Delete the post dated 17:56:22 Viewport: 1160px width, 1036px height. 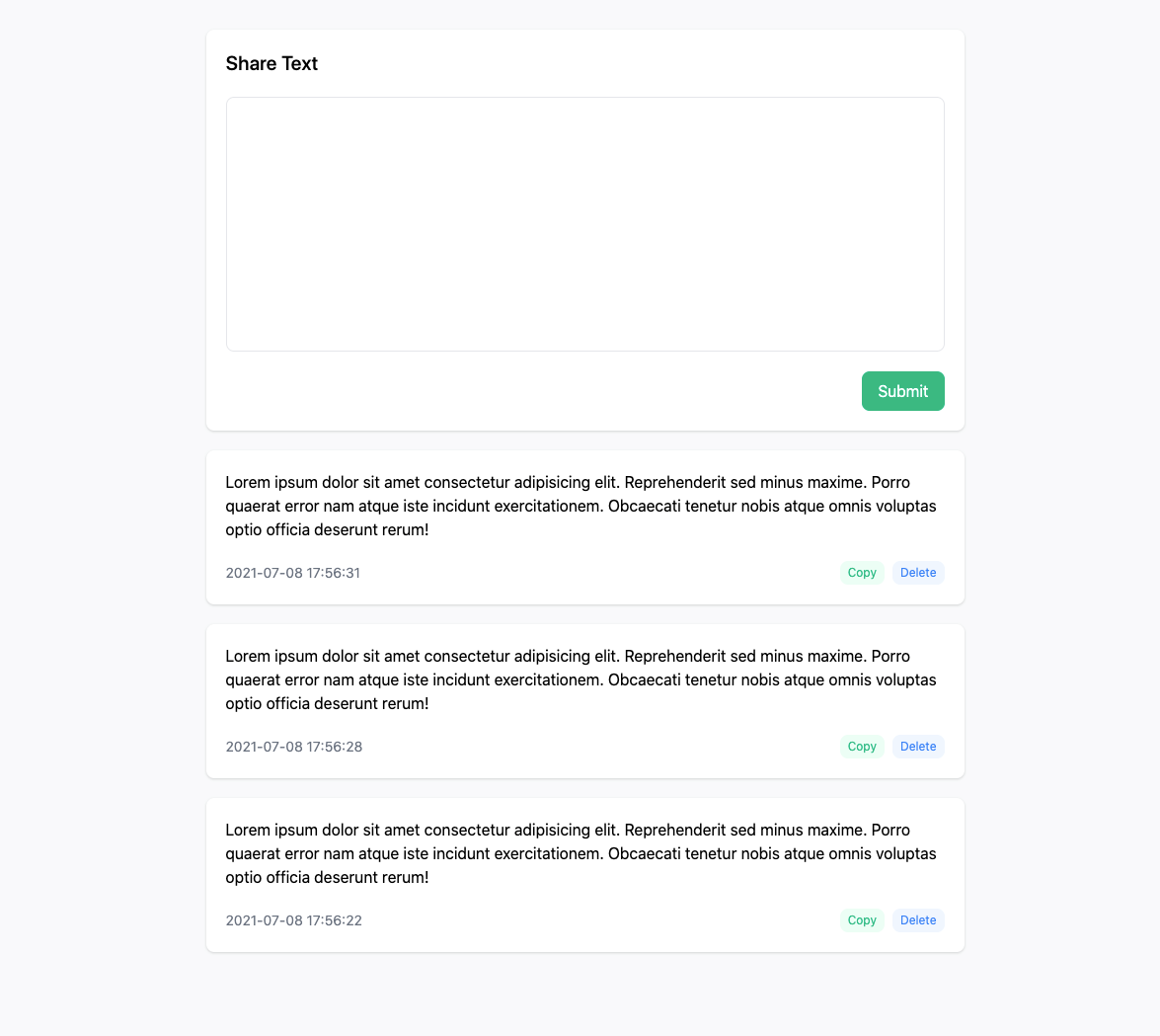click(x=918, y=920)
